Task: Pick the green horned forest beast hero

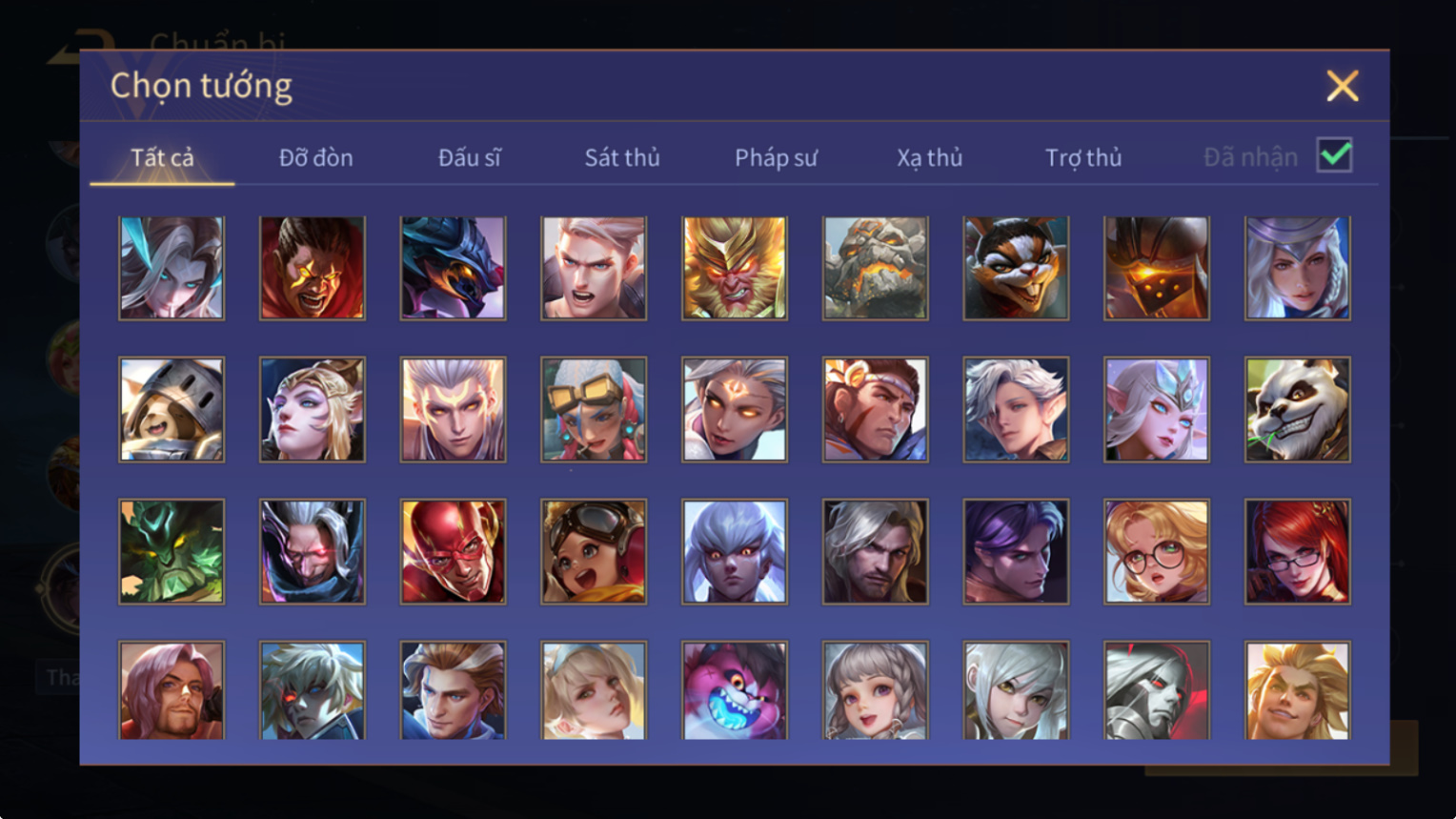Action: click(x=172, y=552)
